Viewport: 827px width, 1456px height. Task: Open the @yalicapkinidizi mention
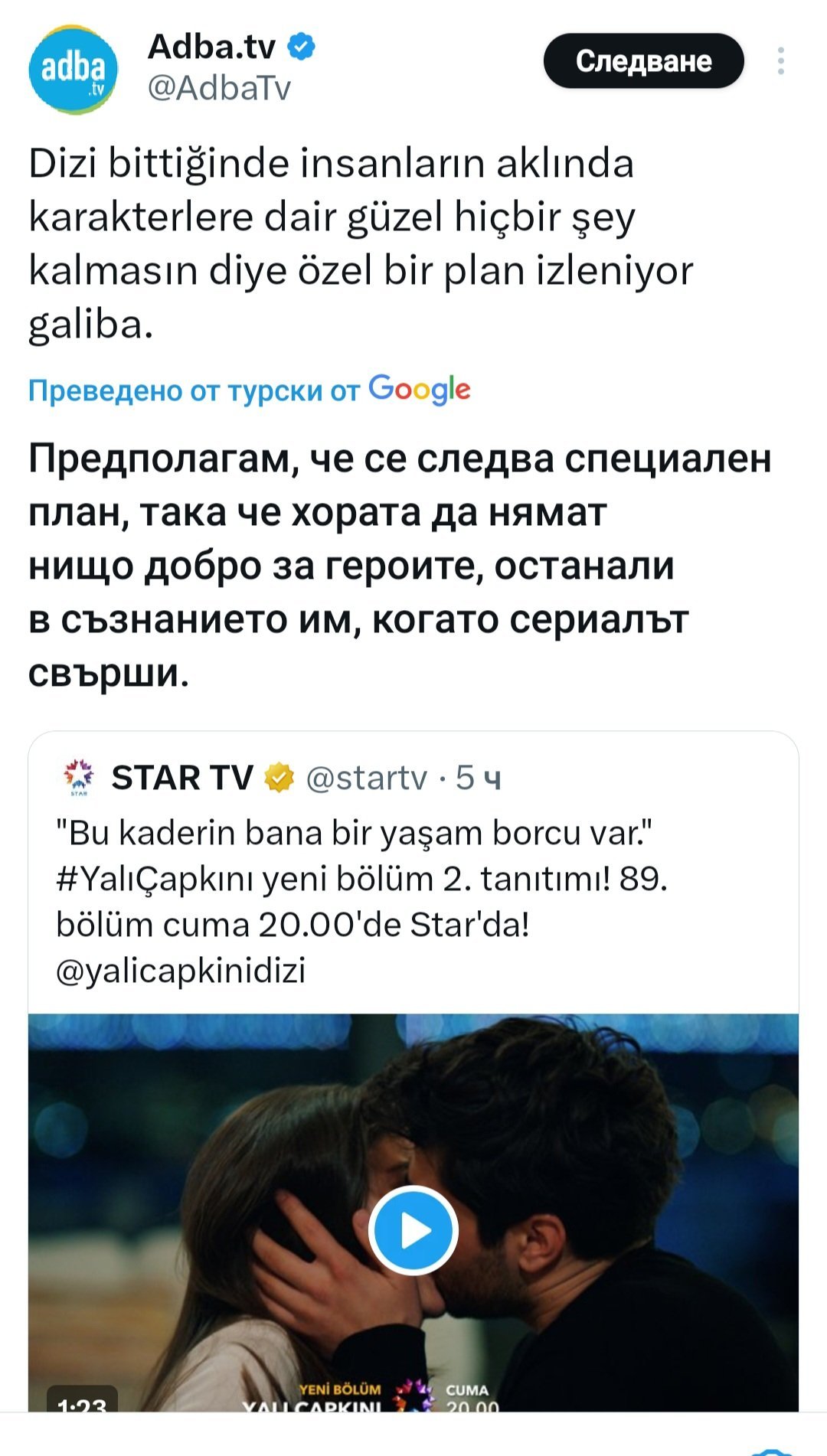pos(181,971)
